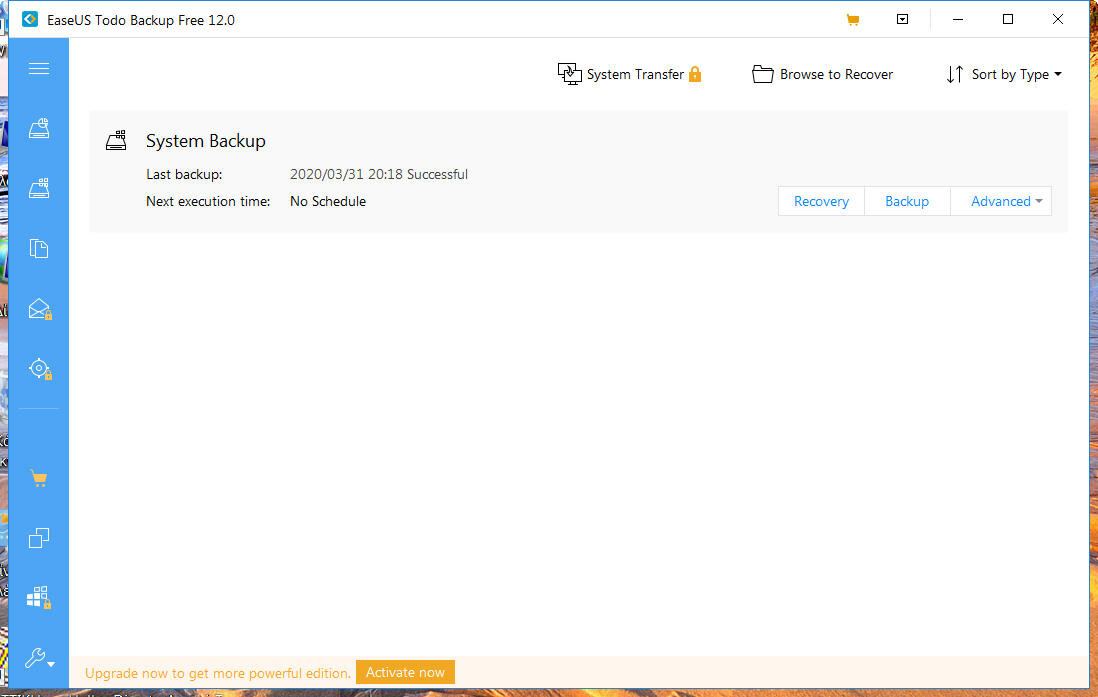1098x697 pixels.
Task: Open File Backup sidebar icon
Action: tap(39, 249)
